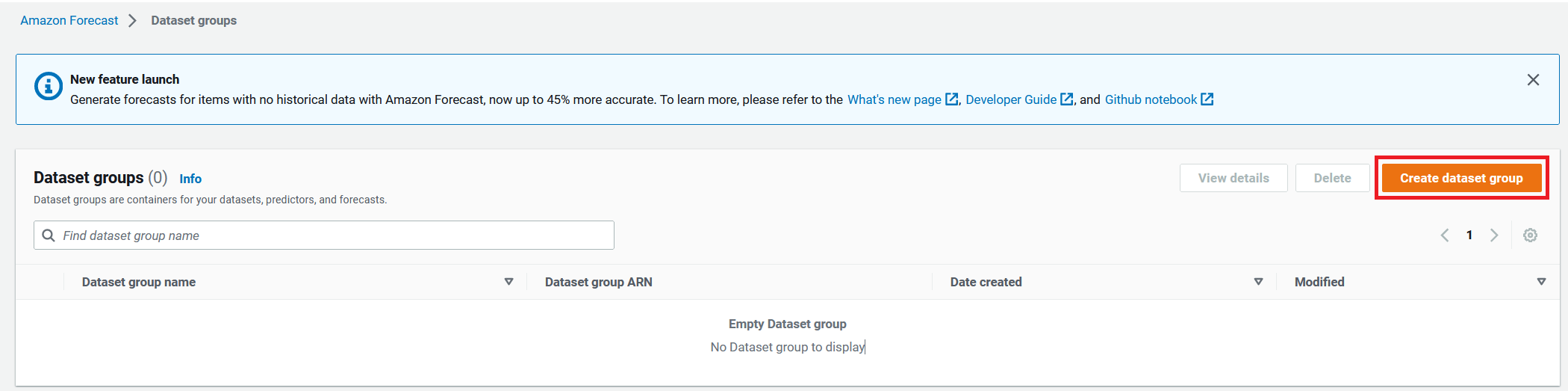Open Info link beside Dataset groups

[x=190, y=179]
